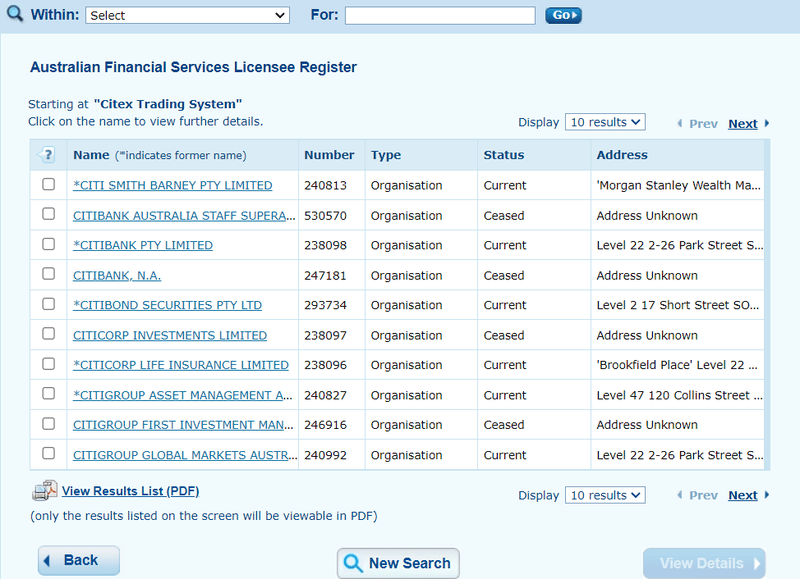Select the checkbox for CITIBANK PTY LIMITED

[x=48, y=244]
